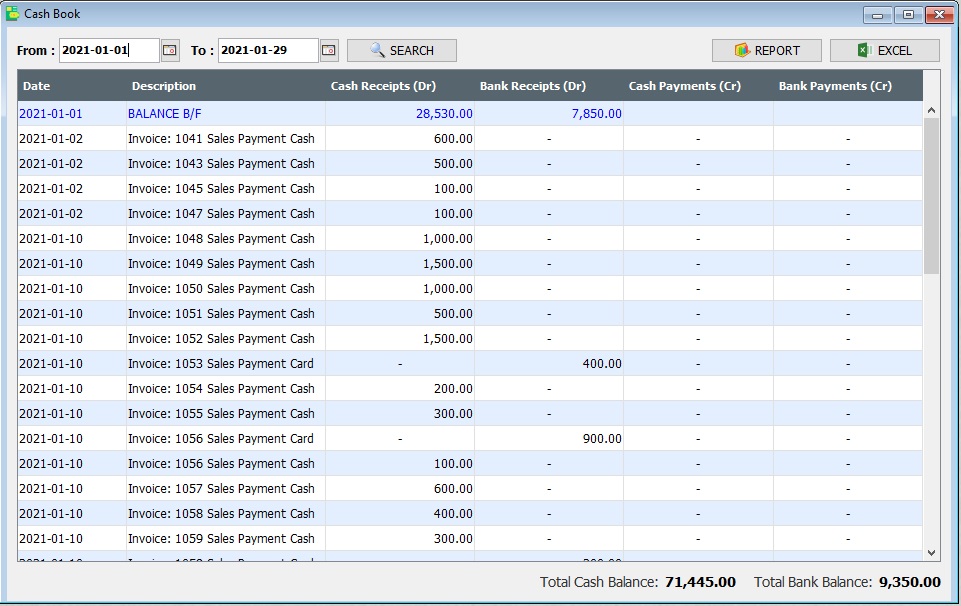961x606 pixels.
Task: Select the Invoice: 1059 Sales Payment Cash row
Action: [470, 539]
